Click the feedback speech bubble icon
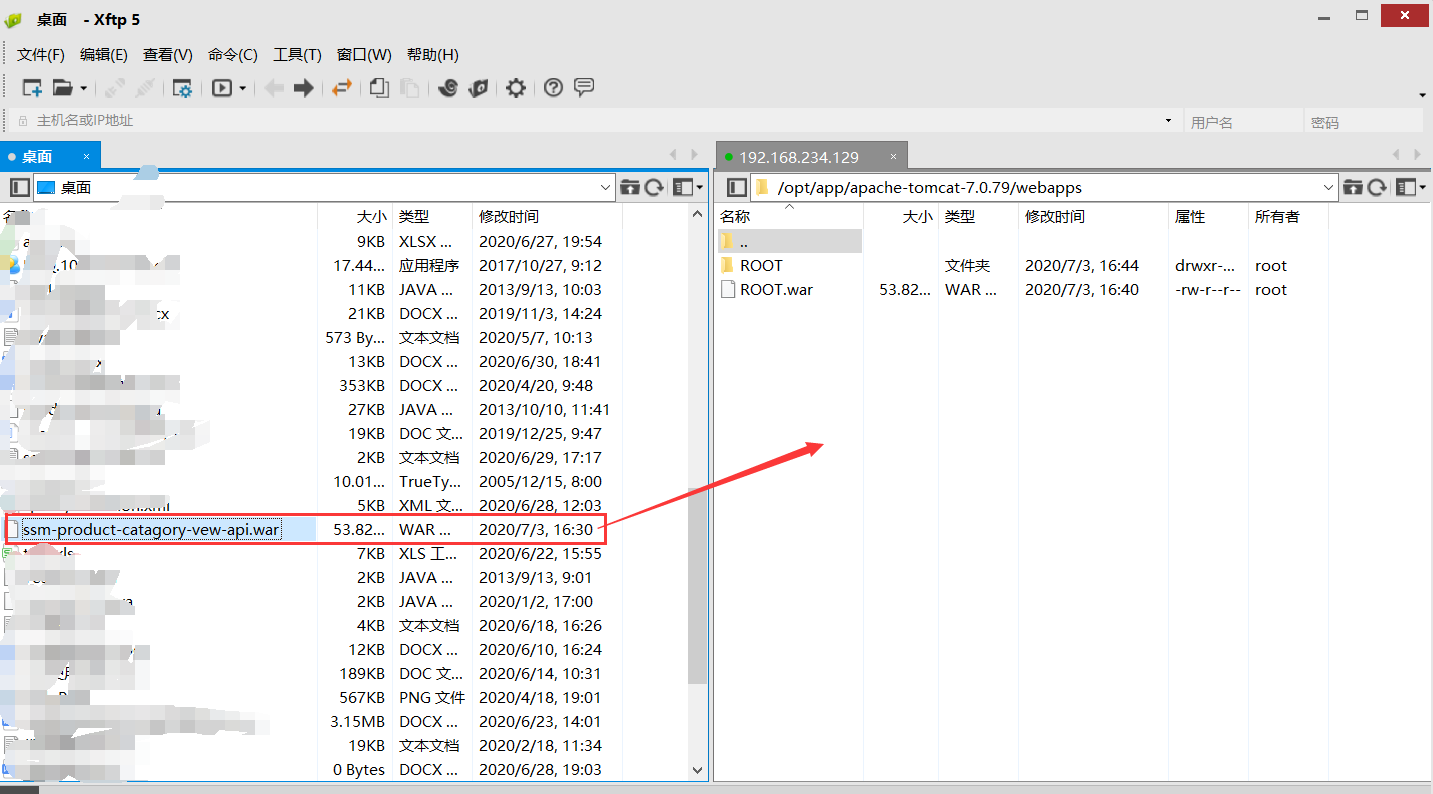Screen dimensions: 1433x794 pos(583,88)
